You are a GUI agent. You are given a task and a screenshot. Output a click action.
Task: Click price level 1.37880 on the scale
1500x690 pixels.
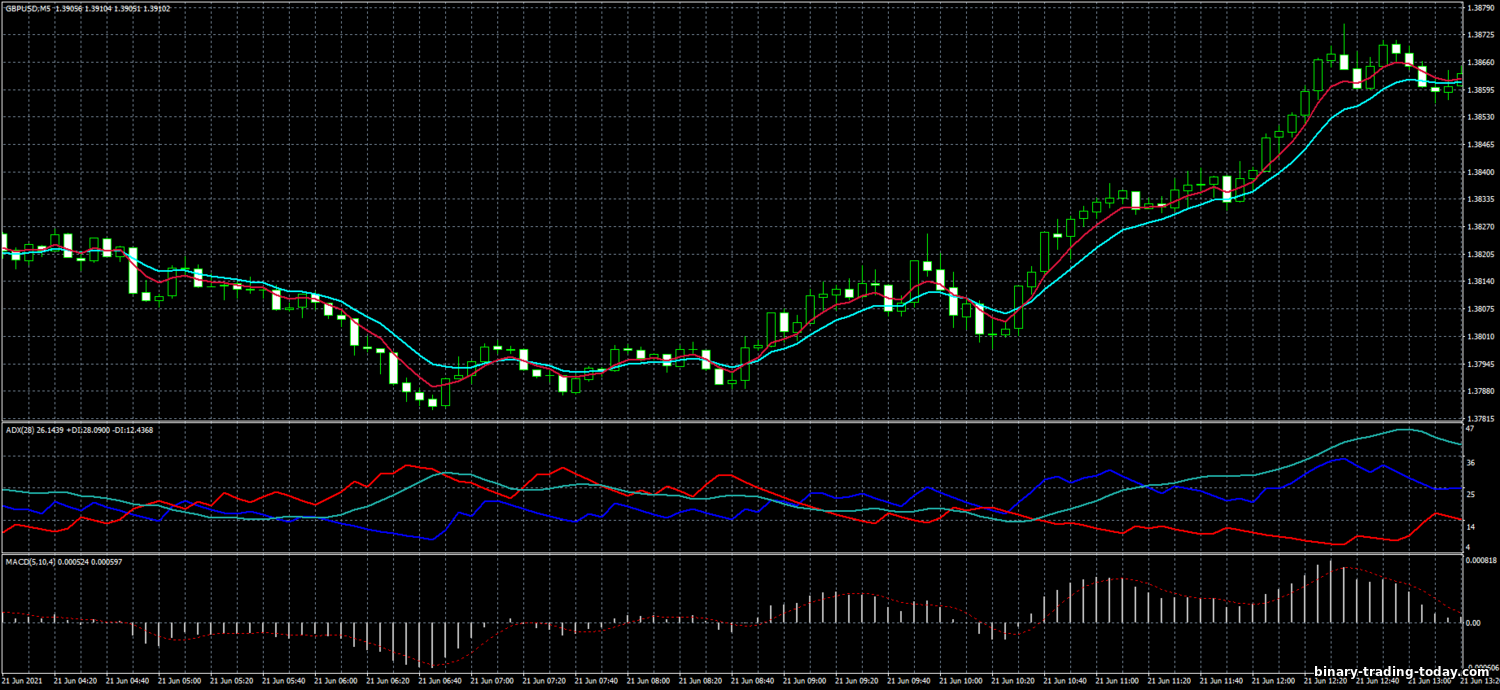(1480, 391)
